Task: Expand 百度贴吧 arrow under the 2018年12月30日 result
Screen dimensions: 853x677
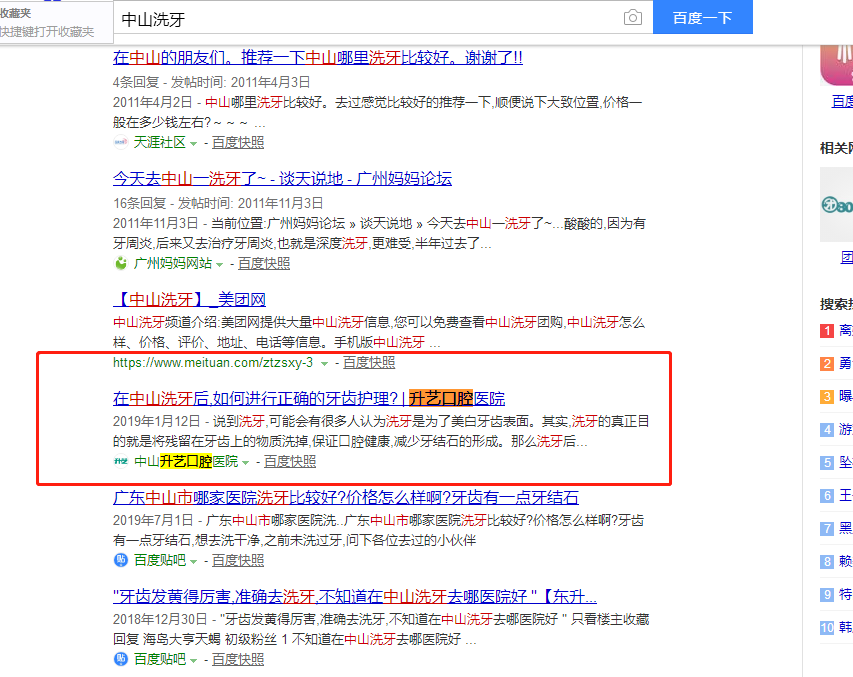Action: pyautogui.click(x=193, y=660)
